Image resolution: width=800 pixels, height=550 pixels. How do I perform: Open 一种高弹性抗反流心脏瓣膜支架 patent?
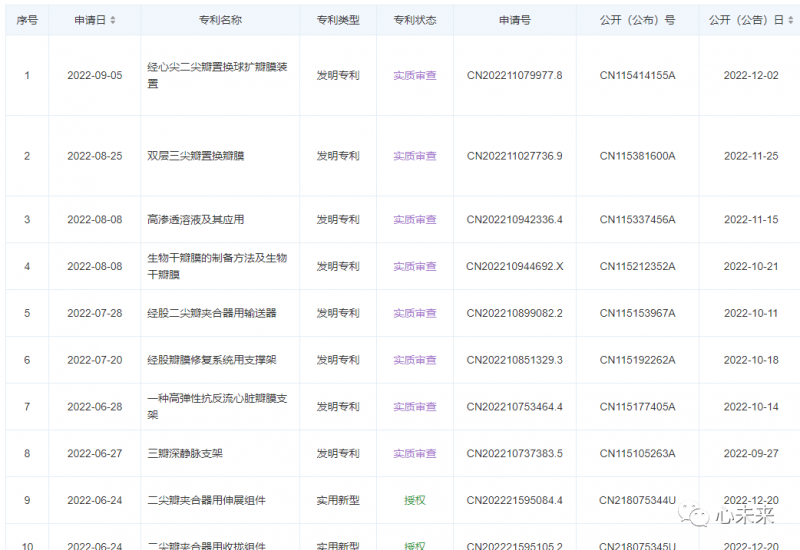pos(217,406)
